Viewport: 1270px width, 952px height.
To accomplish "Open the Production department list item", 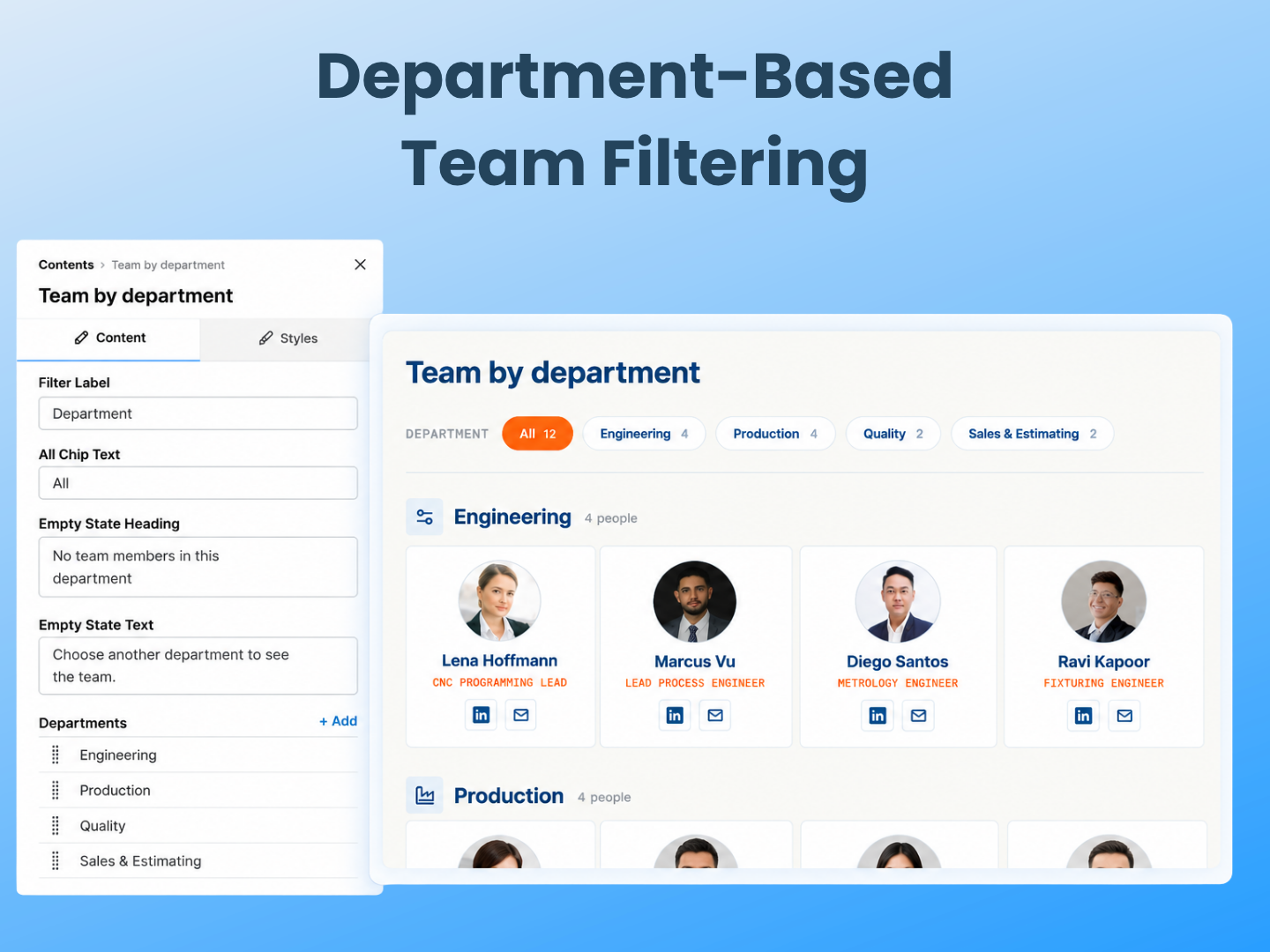I will click(x=198, y=791).
